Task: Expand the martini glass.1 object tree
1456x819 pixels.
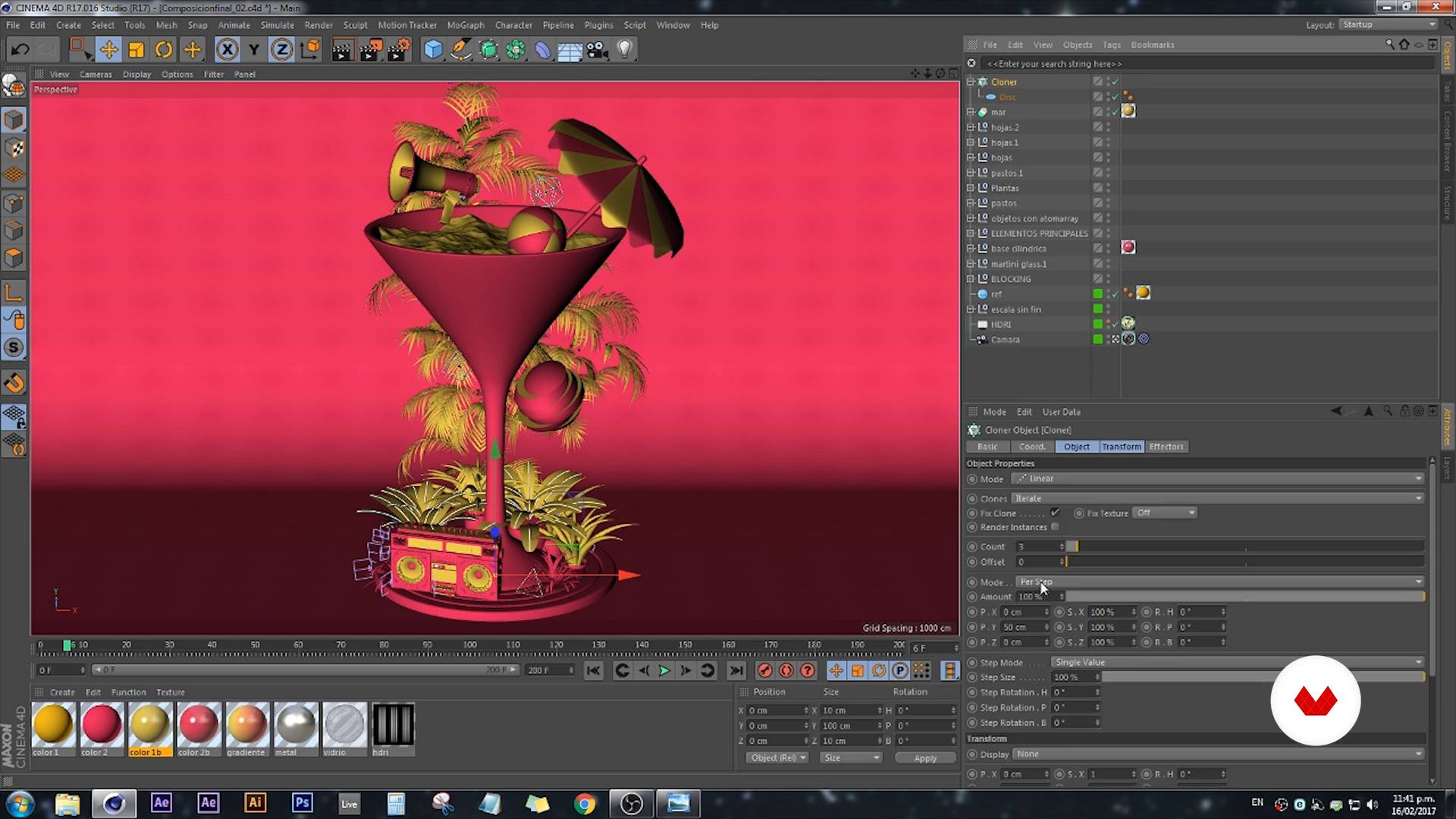Action: (971, 264)
